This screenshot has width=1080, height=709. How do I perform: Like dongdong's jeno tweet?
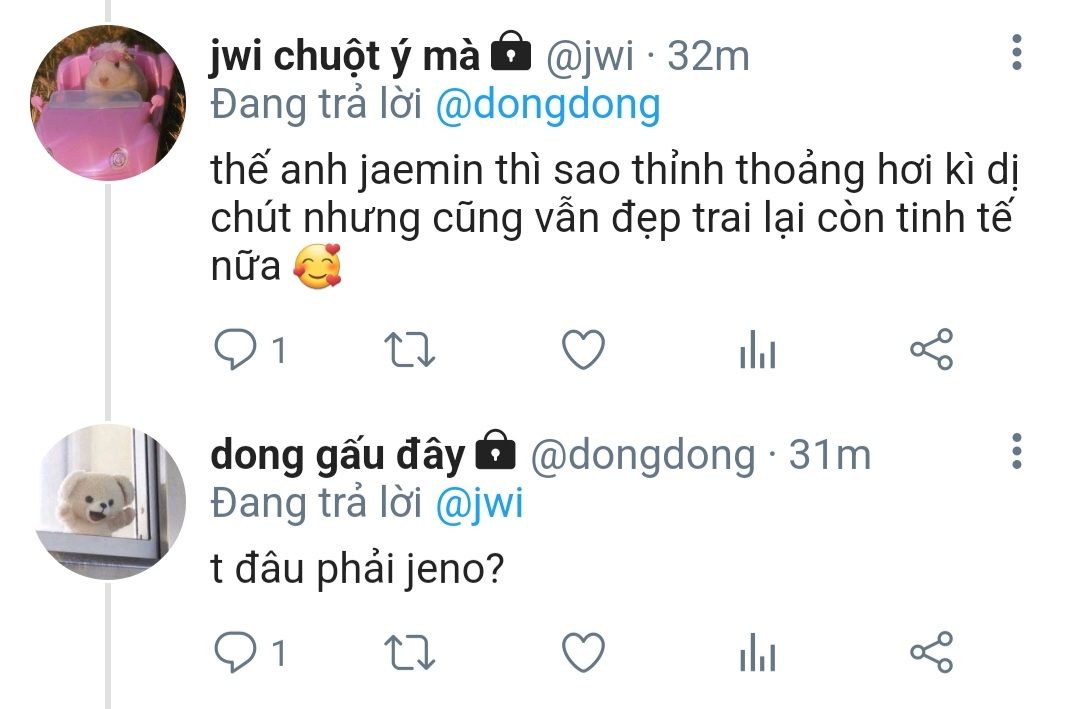pos(583,652)
